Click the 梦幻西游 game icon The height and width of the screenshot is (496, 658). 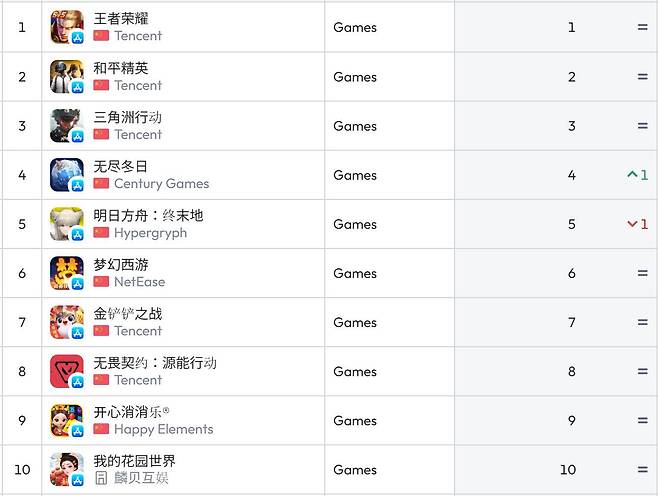(67, 273)
